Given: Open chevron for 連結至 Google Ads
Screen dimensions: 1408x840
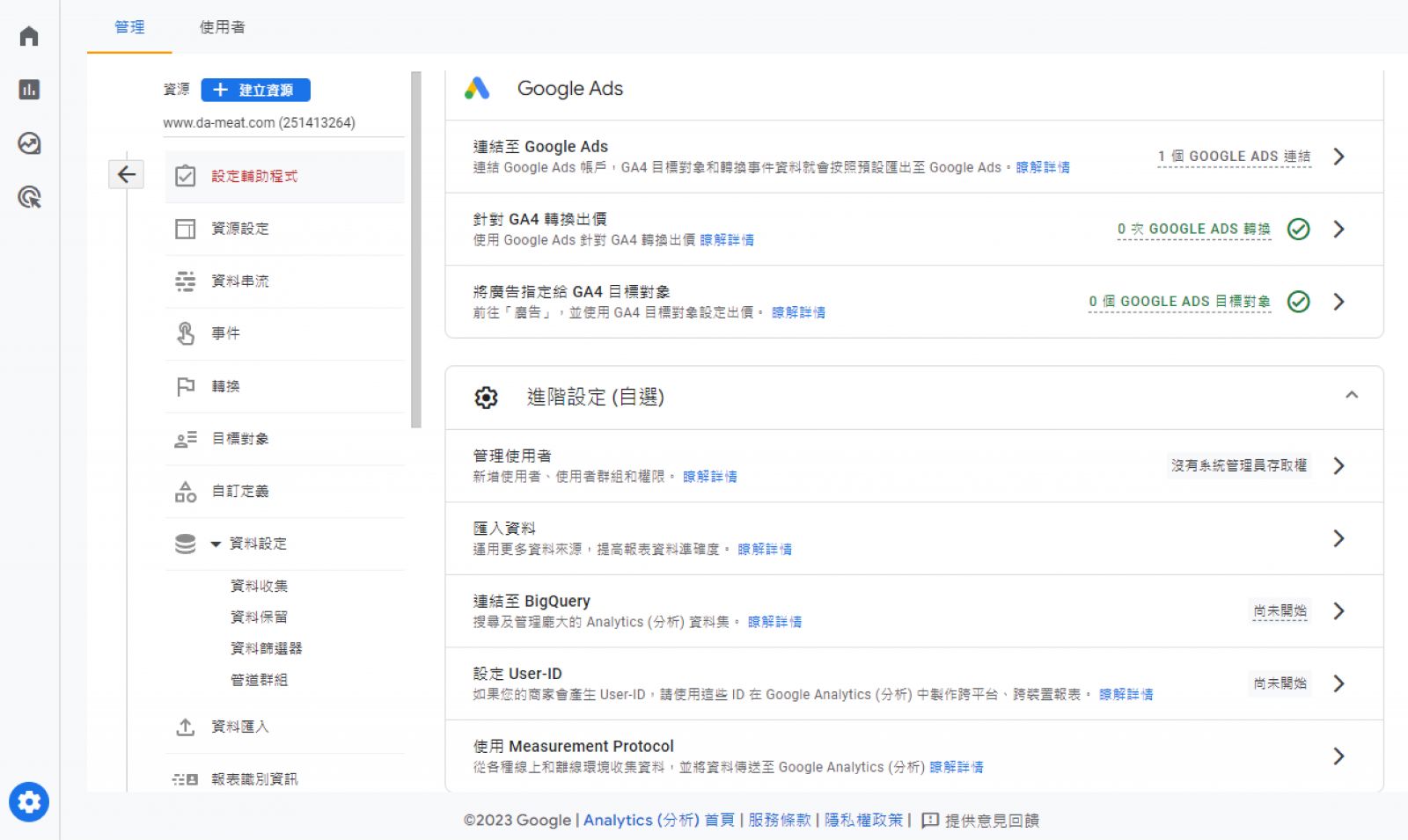Looking at the screenshot, I should (1338, 157).
